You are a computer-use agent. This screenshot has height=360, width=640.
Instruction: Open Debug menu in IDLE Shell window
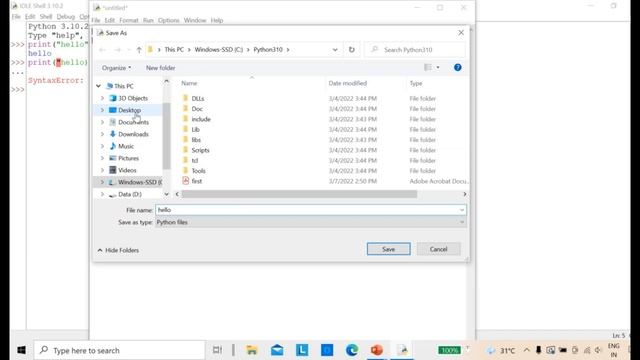click(x=66, y=17)
